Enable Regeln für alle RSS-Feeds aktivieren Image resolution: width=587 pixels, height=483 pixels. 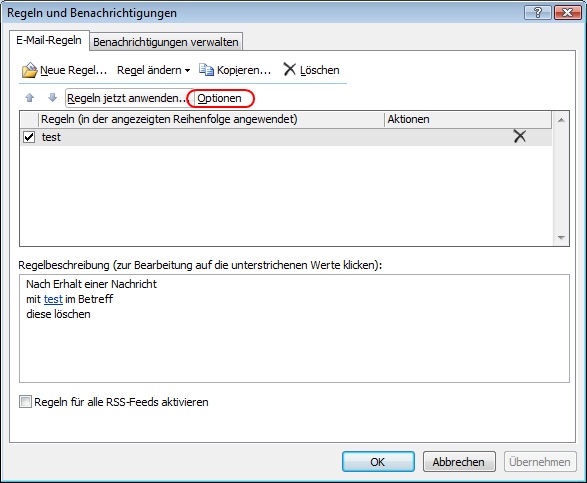click(x=25, y=402)
